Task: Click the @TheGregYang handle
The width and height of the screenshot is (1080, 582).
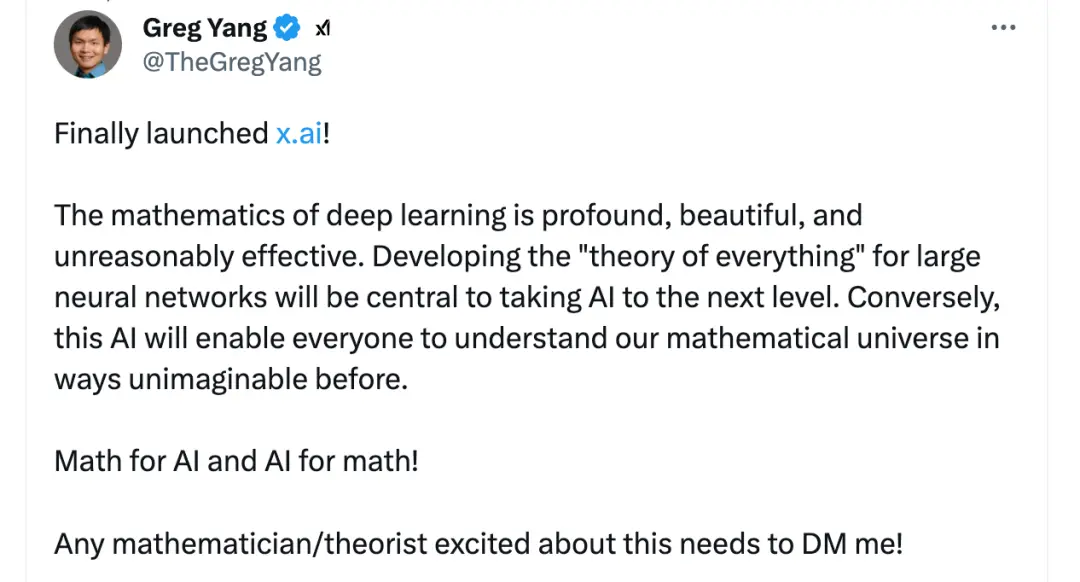Action: coord(232,62)
